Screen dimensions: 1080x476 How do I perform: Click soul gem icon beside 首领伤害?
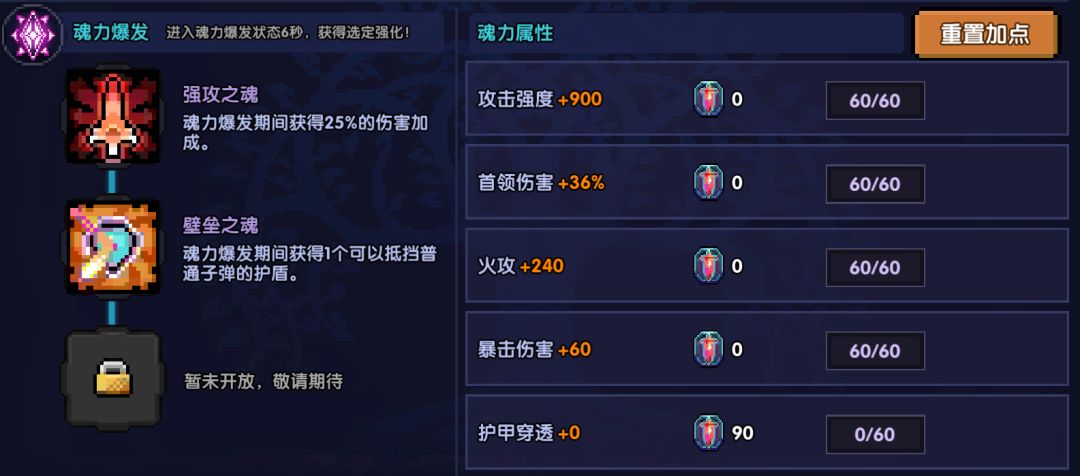708,184
